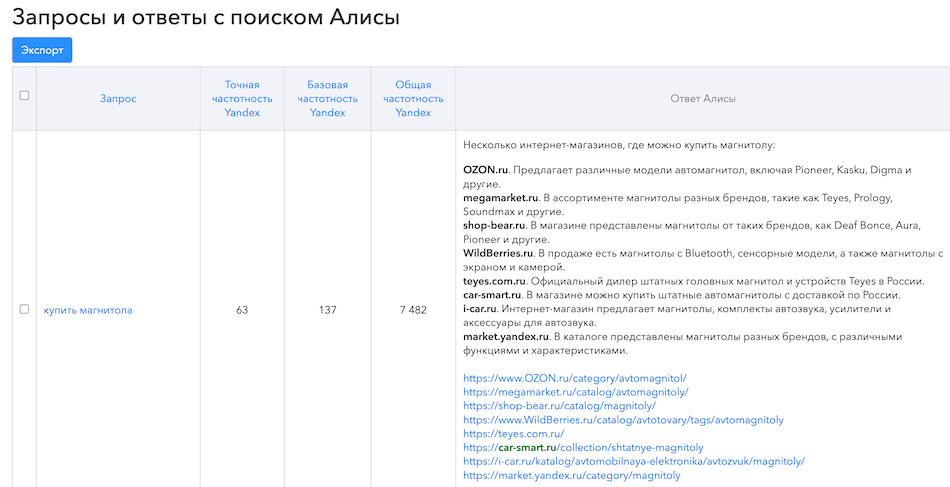Click bold car-smart.ru in the answer text
Image resolution: width=950 pixels, height=487 pixels.
492,296
